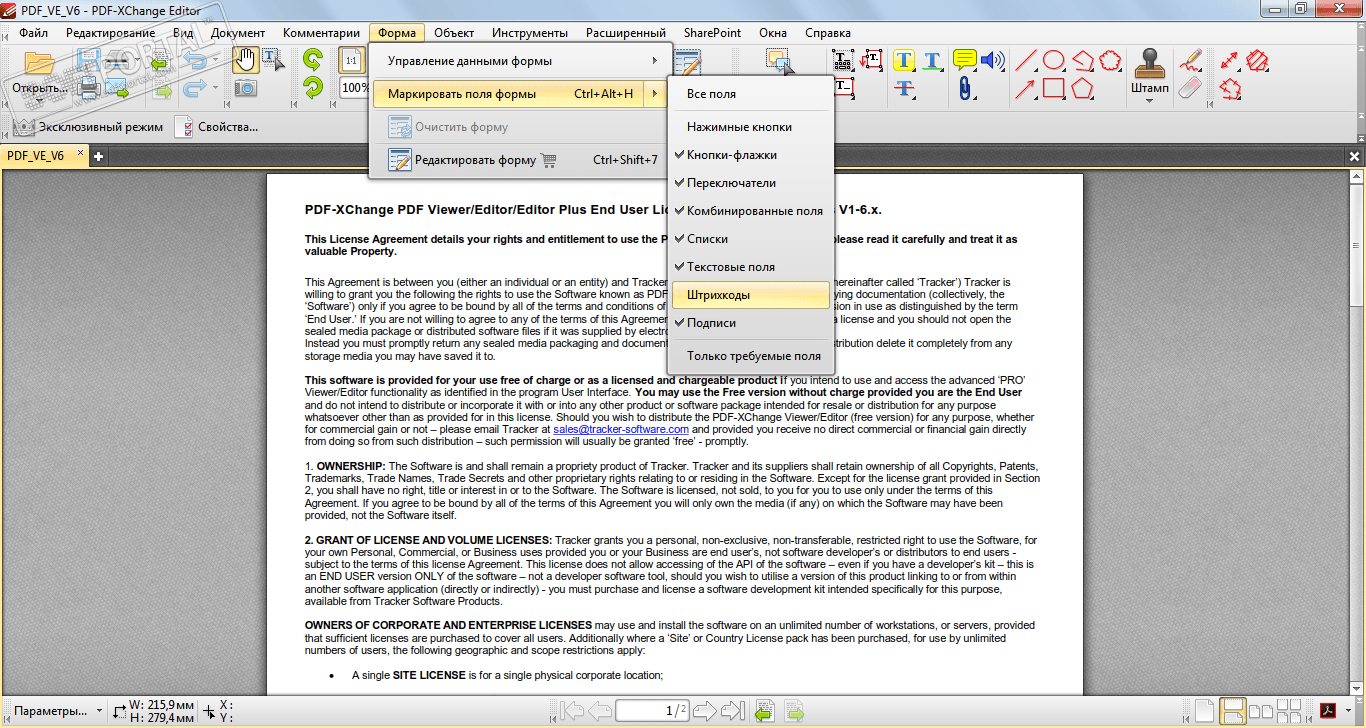Click the Свойства... button
The width and height of the screenshot is (1366, 728).
pos(217,127)
